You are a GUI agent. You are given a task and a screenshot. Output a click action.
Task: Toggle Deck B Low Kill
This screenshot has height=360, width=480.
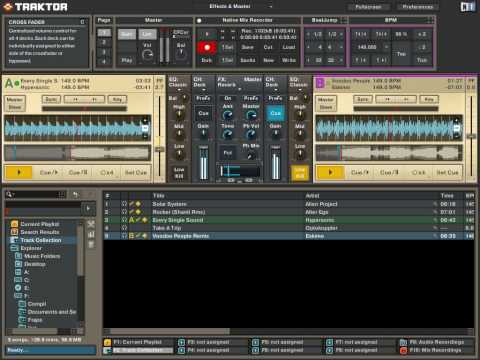pos(300,173)
